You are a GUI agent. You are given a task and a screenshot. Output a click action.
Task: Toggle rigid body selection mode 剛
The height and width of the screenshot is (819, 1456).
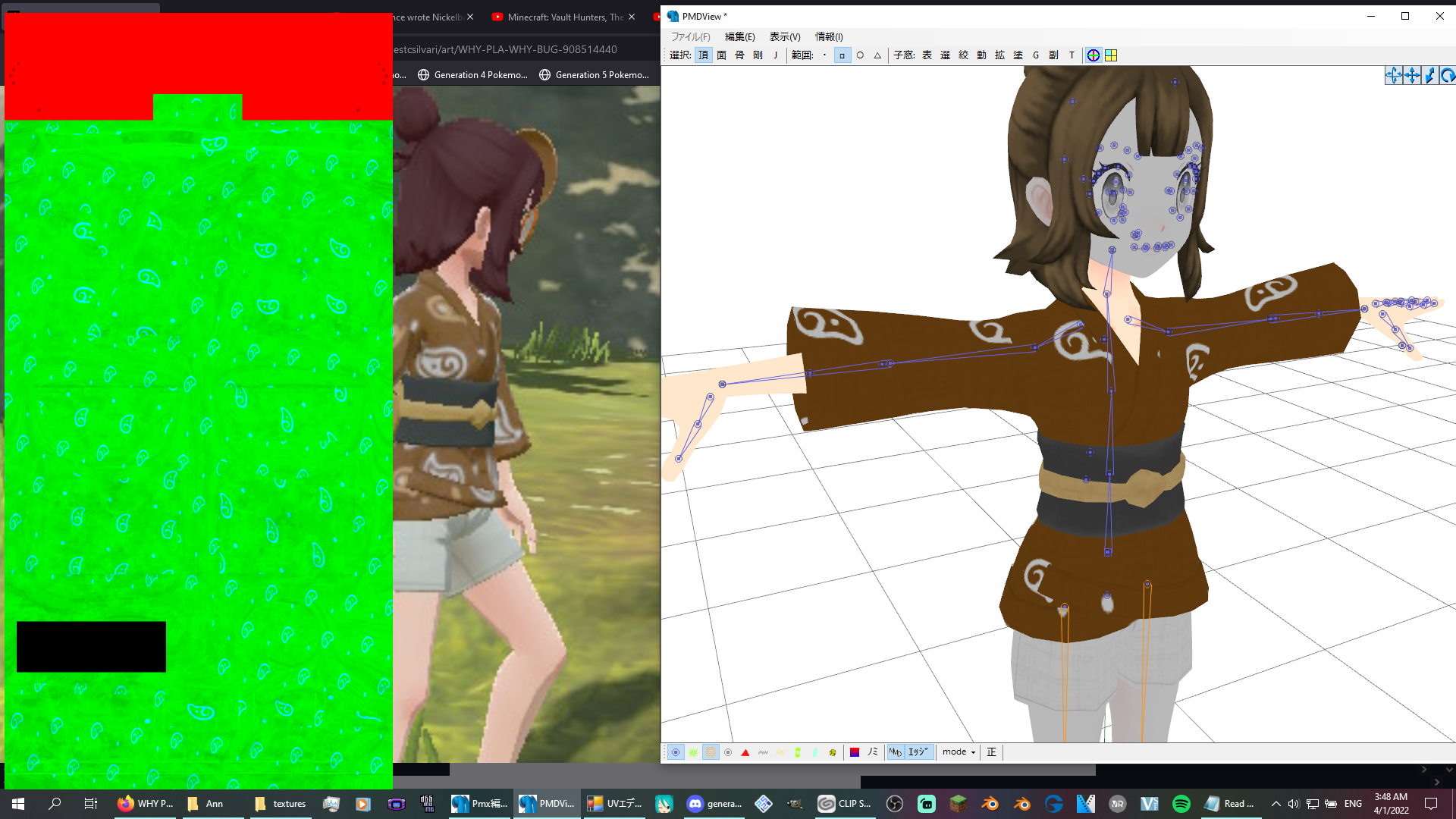click(758, 55)
